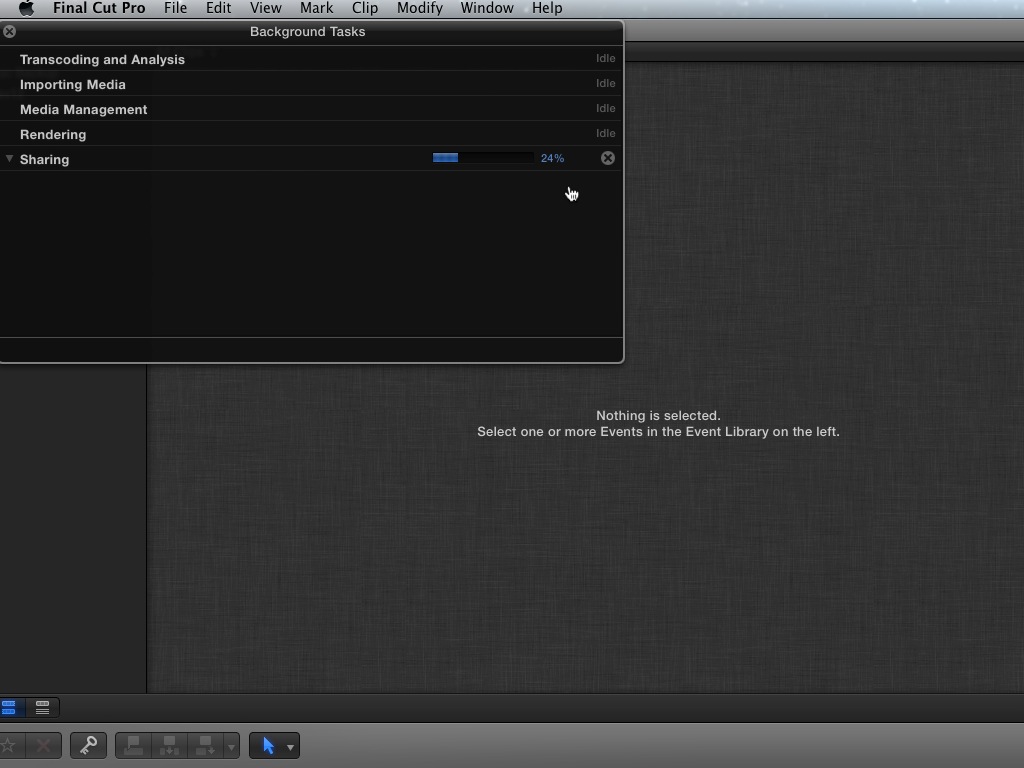Open edit options dropdown beside append
Image resolution: width=1024 pixels, height=768 pixels.
click(231, 746)
